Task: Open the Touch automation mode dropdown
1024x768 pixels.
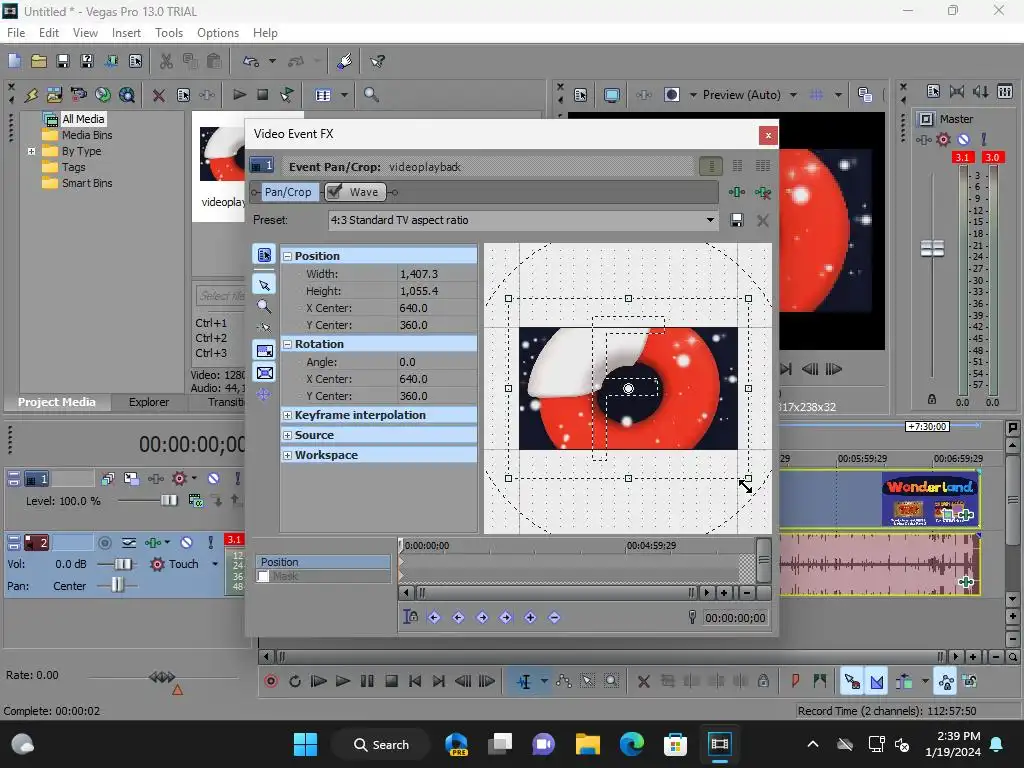Action: [215, 564]
